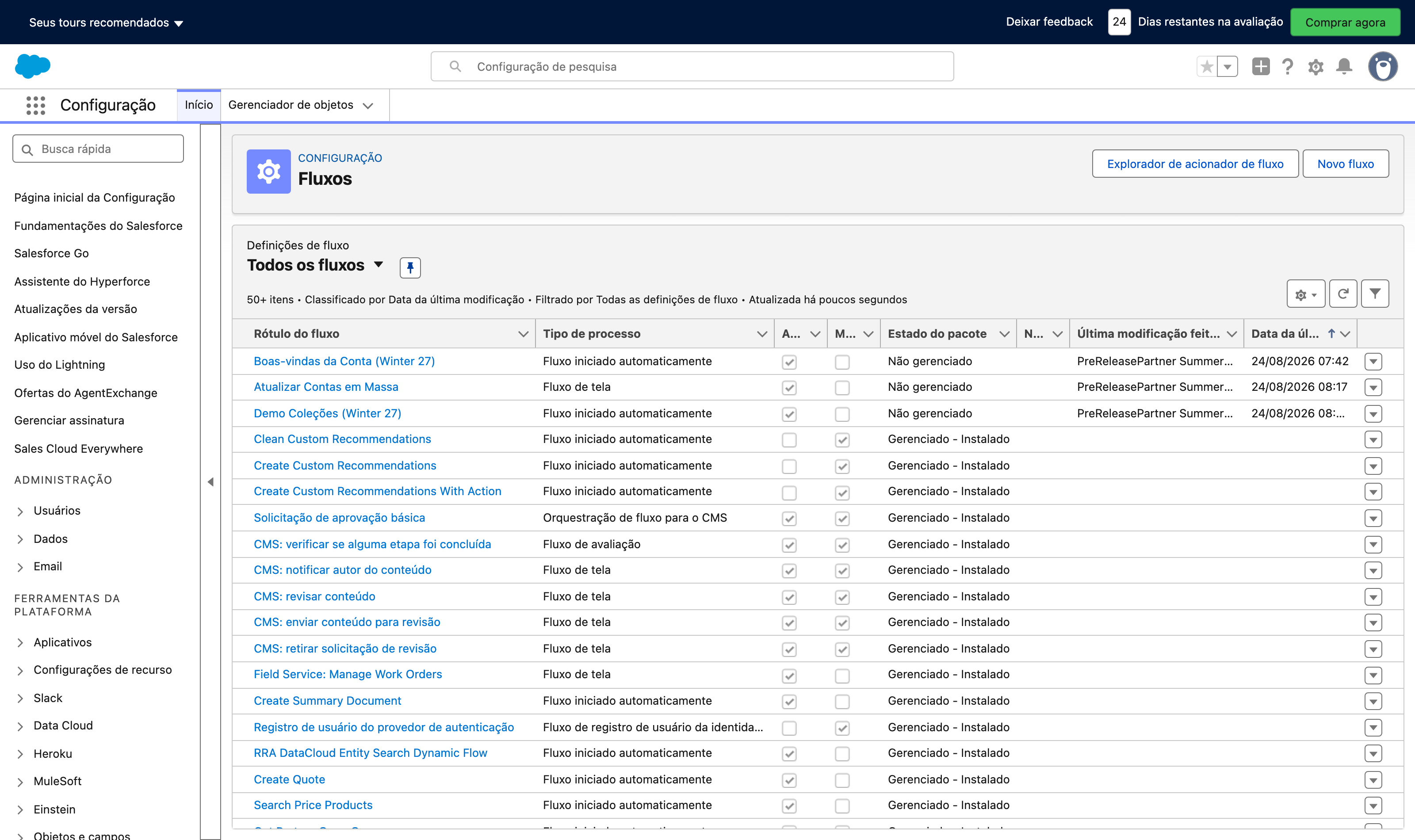The width and height of the screenshot is (1415, 840).
Task: Expand Data Cloud in the sidebar
Action: click(x=20, y=726)
